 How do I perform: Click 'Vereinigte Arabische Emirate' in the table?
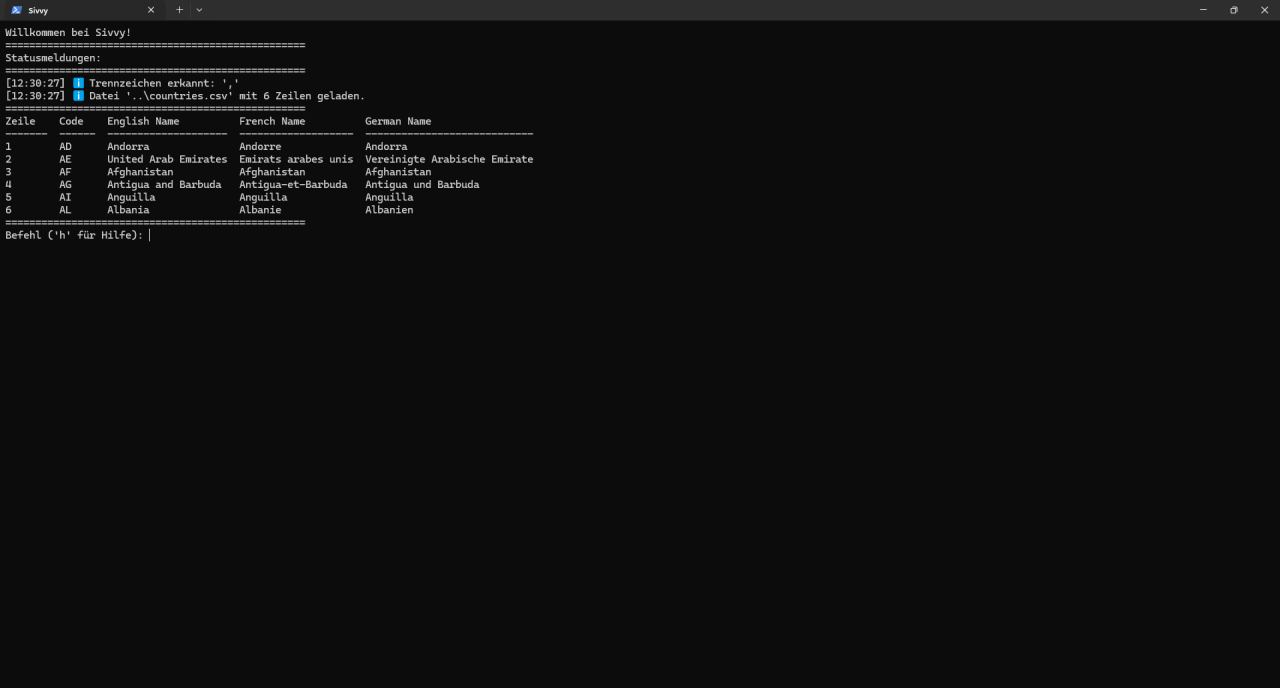click(449, 159)
